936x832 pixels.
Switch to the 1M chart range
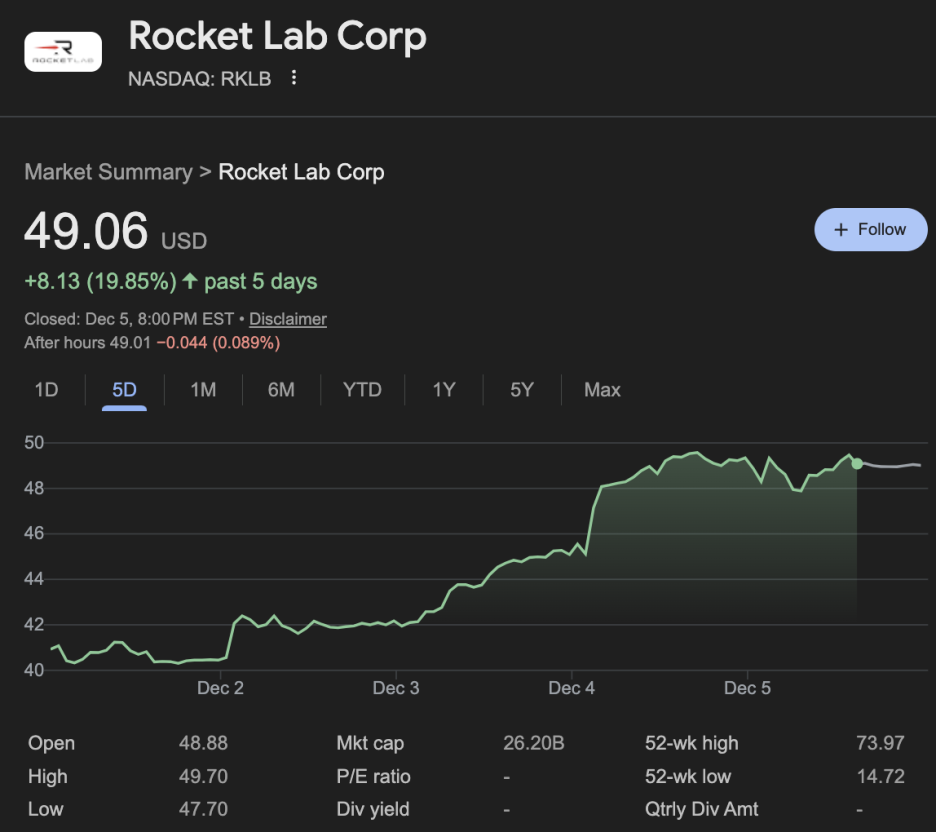click(203, 390)
